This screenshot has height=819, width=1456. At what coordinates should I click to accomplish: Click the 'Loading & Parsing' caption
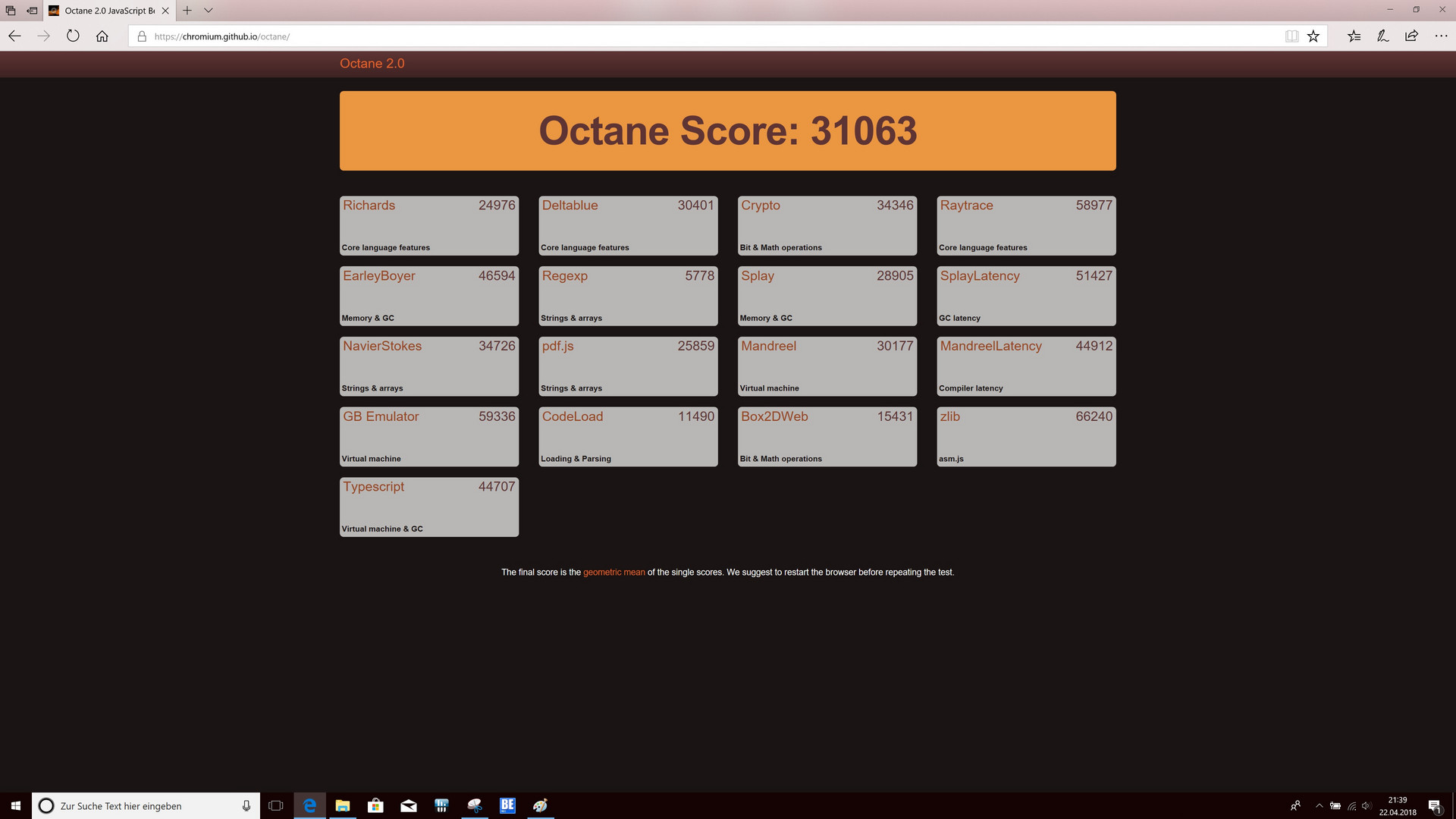click(x=576, y=459)
